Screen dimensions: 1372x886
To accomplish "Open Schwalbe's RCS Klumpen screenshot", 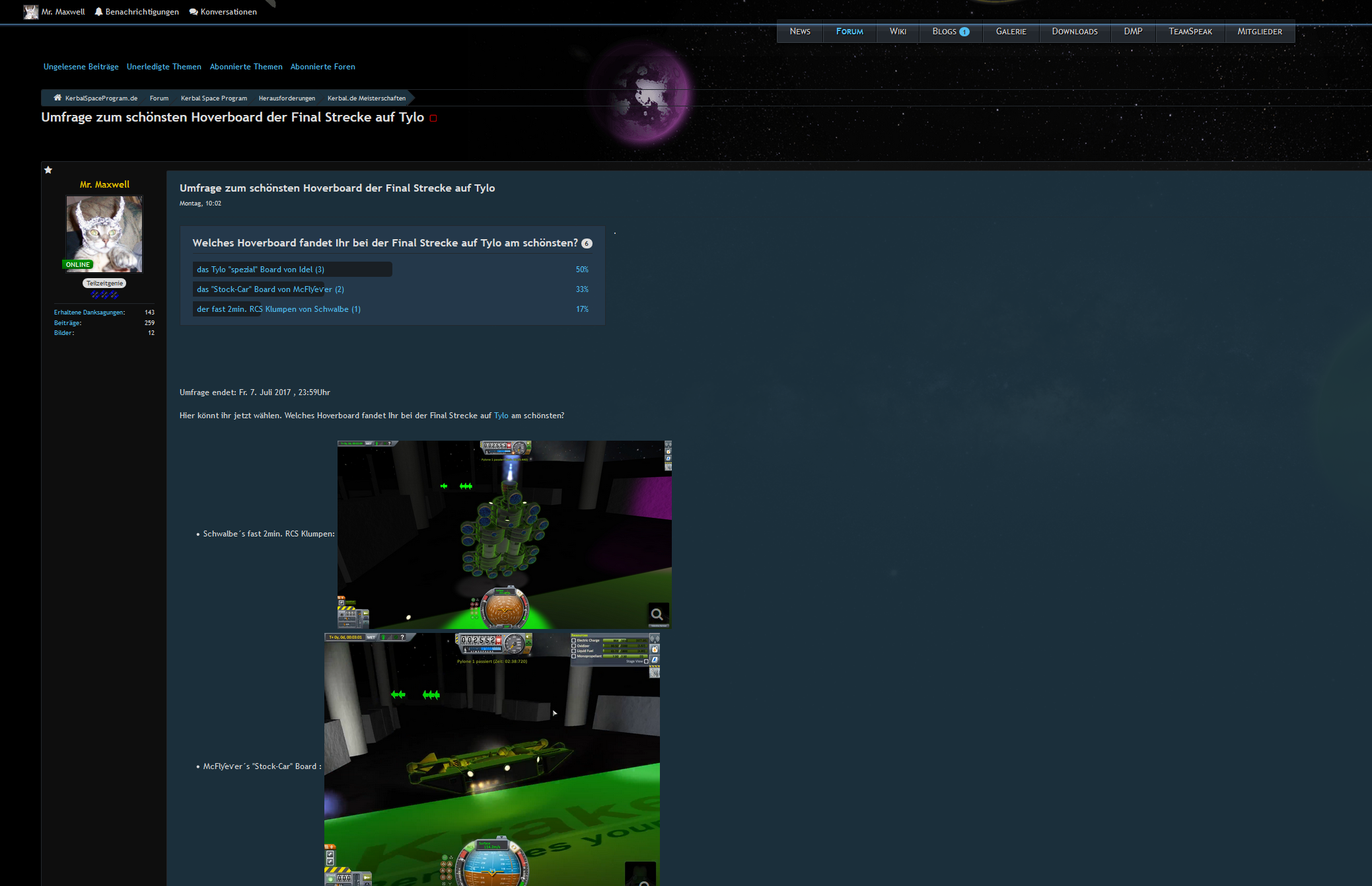I will click(x=504, y=534).
